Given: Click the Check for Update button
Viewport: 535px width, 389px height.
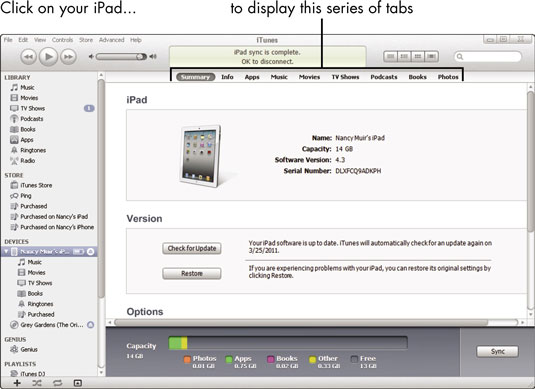Looking at the screenshot, I should click(x=192, y=248).
